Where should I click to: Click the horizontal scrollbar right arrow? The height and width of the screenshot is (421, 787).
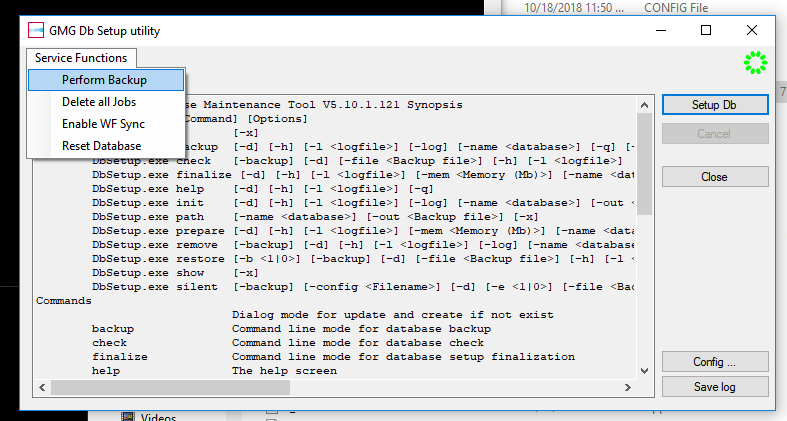point(627,387)
